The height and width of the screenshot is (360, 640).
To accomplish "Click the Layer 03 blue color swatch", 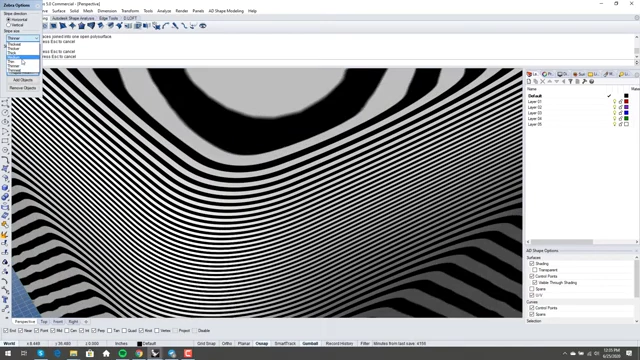I will [x=627, y=113].
